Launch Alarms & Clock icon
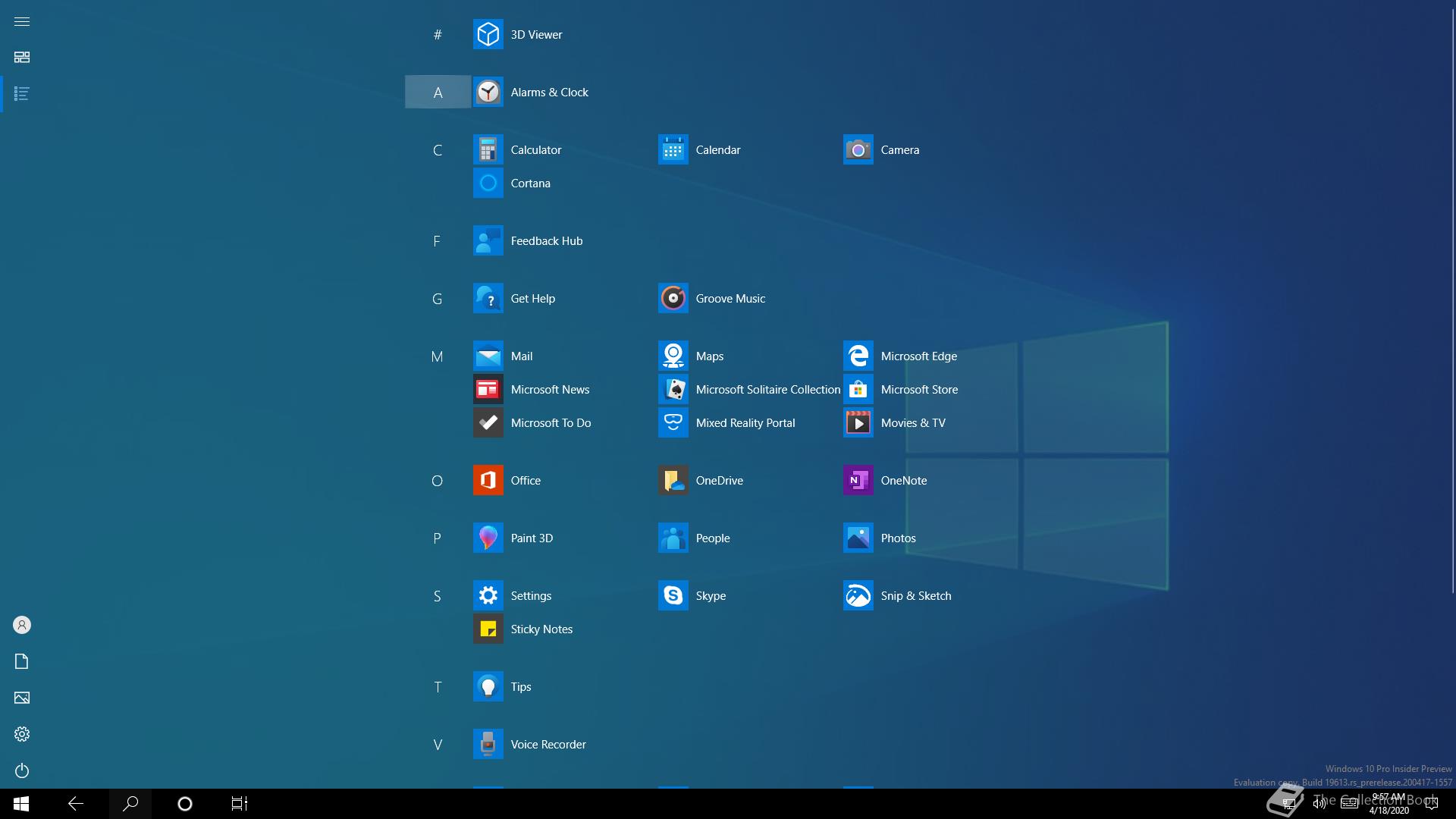This screenshot has height=819, width=1456. click(488, 92)
